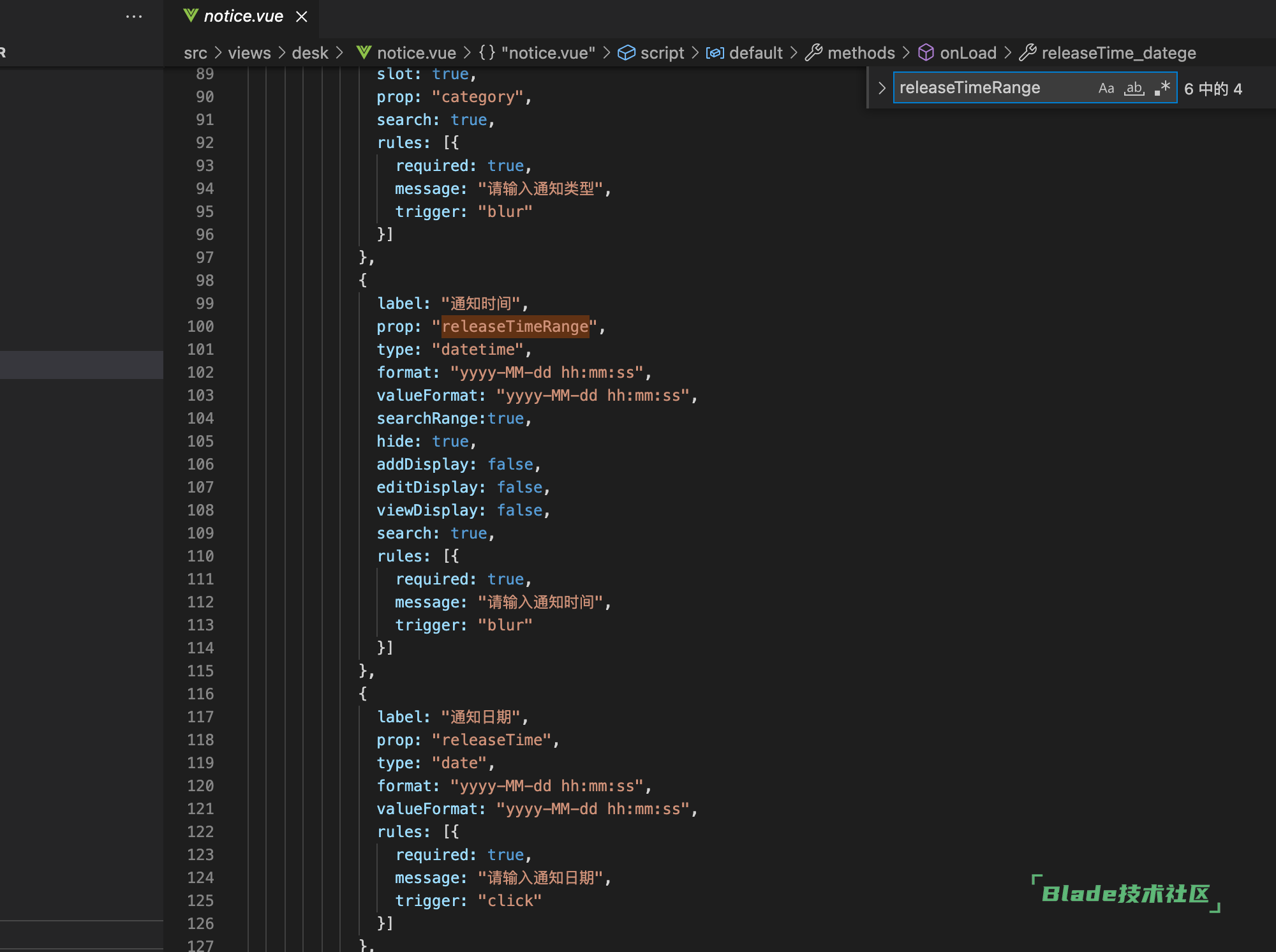This screenshot has height=952, width=1276.
Task: Click the src breadcrumb
Action: pyautogui.click(x=195, y=53)
